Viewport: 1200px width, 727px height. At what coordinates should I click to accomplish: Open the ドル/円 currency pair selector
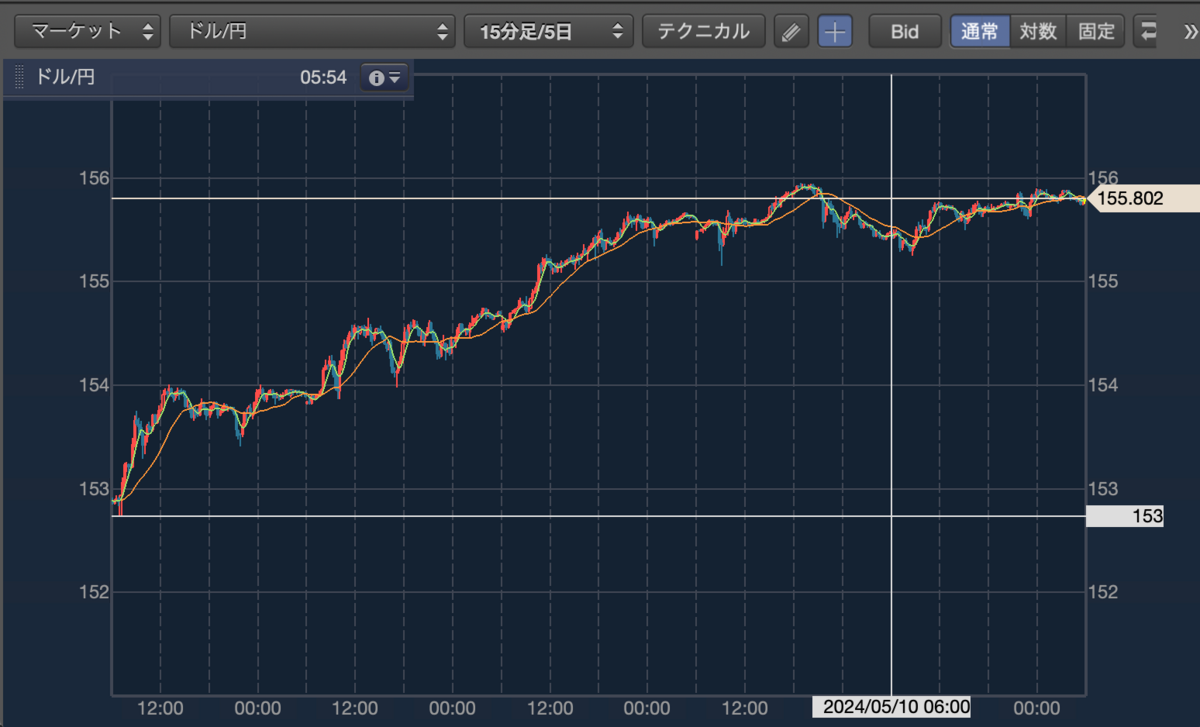313,31
